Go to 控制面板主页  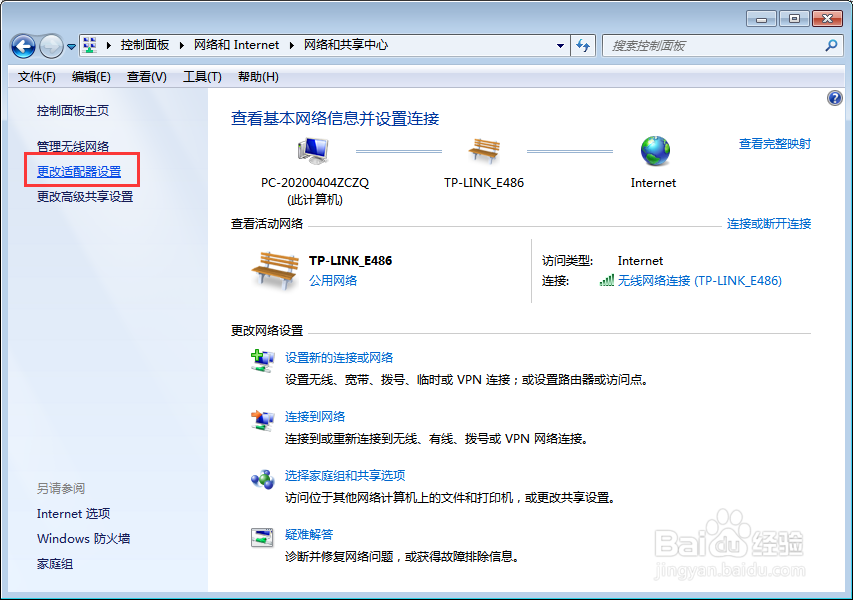click(x=72, y=111)
